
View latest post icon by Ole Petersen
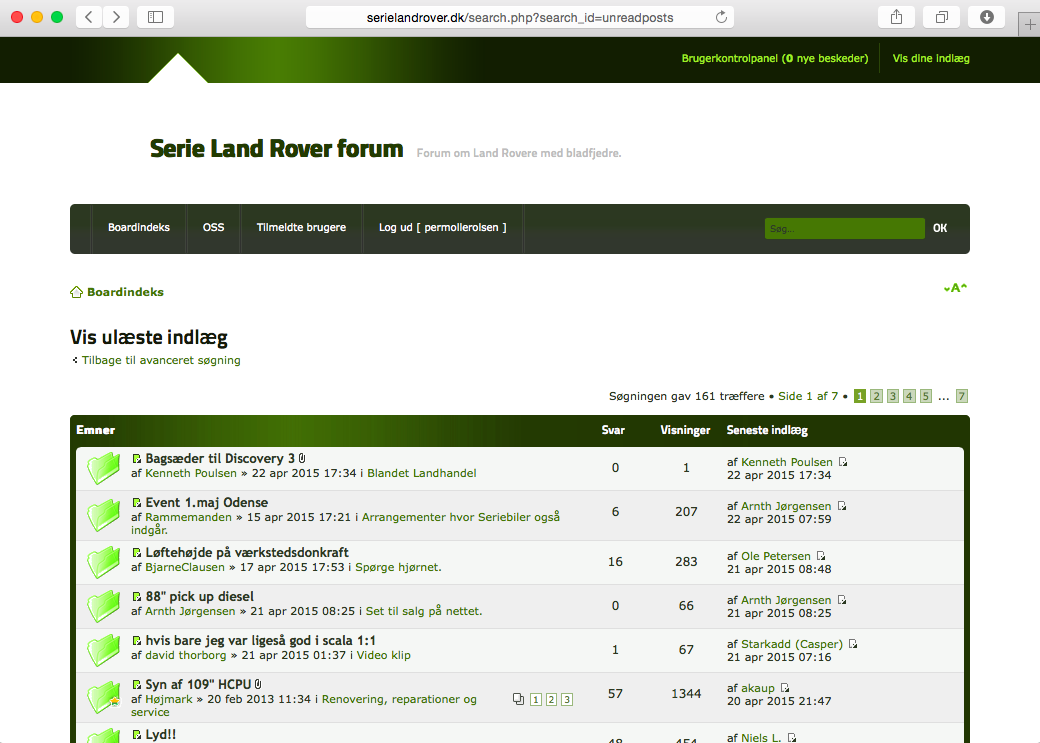coord(821,556)
